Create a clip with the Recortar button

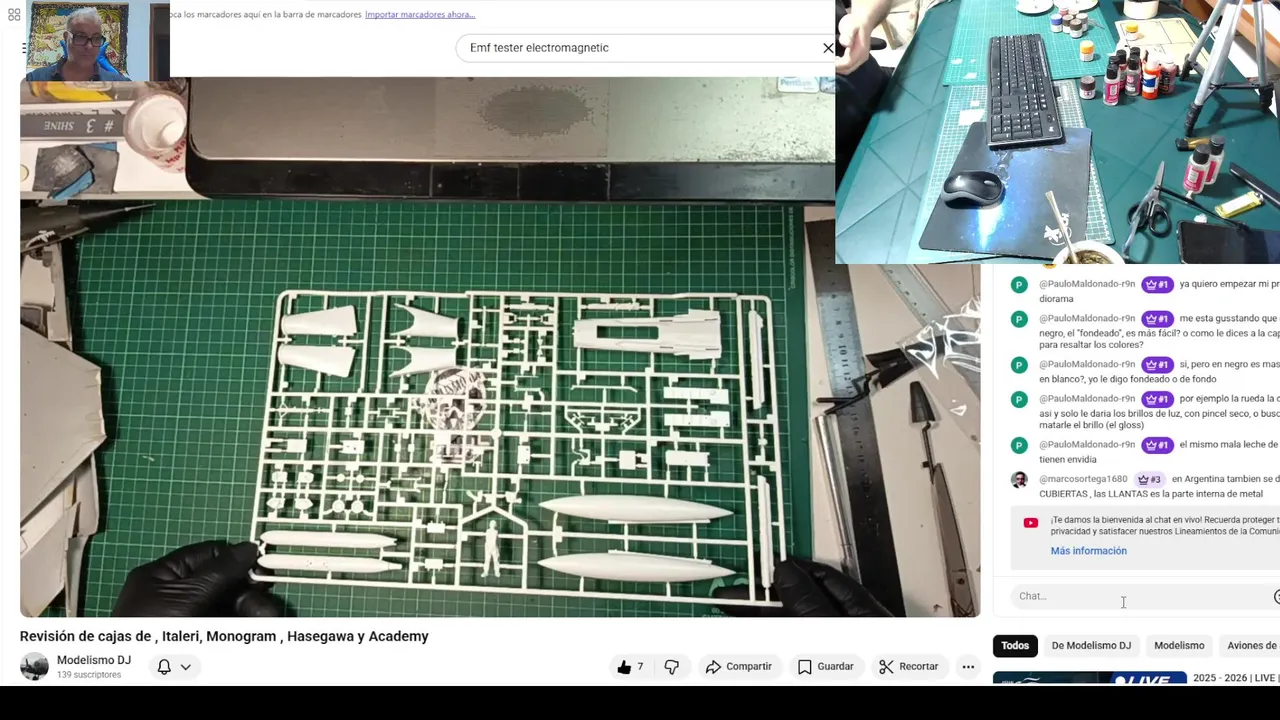[x=909, y=667]
